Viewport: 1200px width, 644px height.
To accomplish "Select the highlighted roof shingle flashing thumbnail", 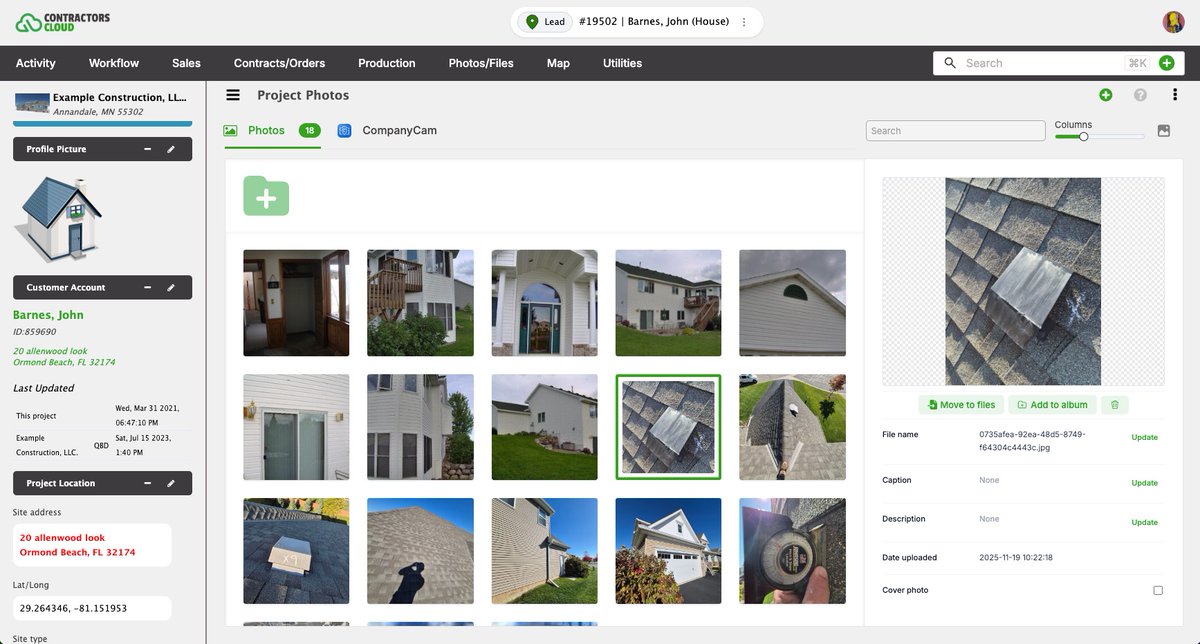I will (668, 427).
